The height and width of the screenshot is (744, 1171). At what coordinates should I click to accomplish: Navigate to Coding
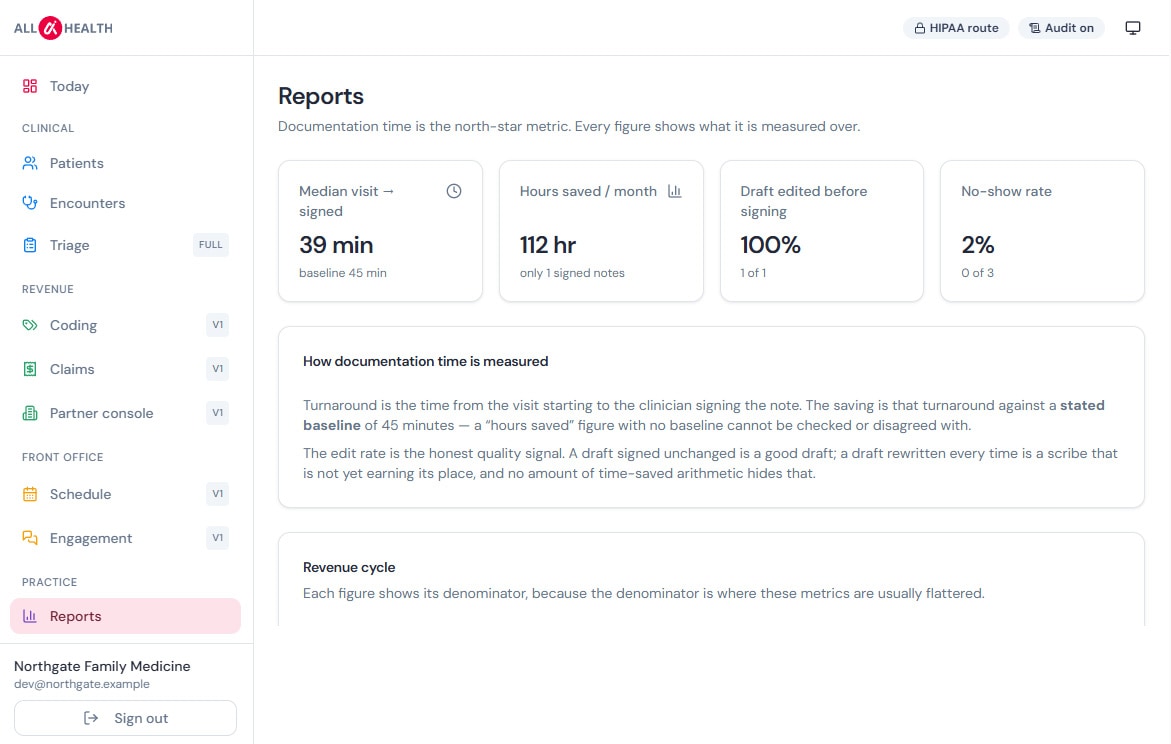click(125, 325)
